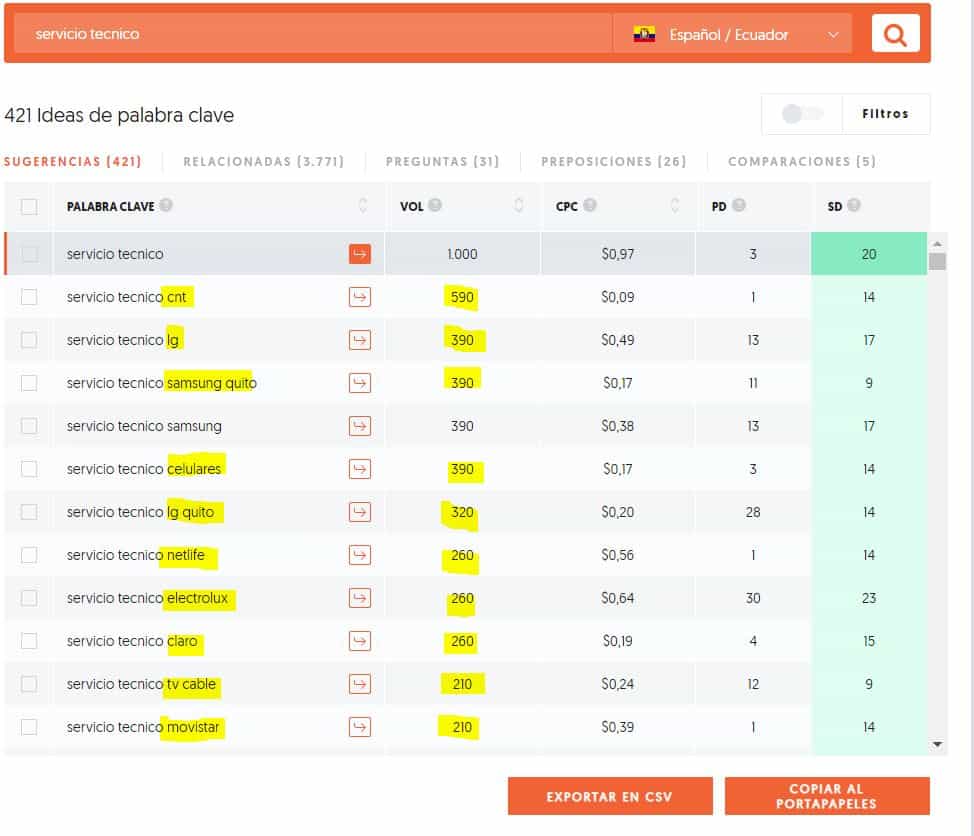The width and height of the screenshot is (974, 836).
Task: Sort by the VOL column arrows
Action: coord(519,206)
